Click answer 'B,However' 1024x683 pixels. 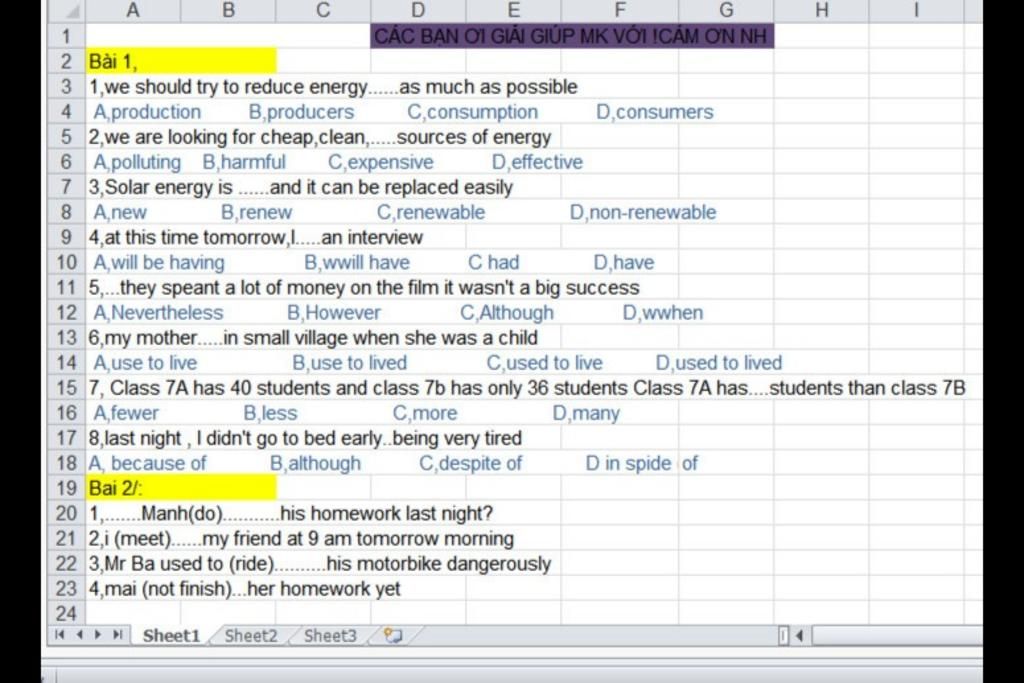(334, 313)
